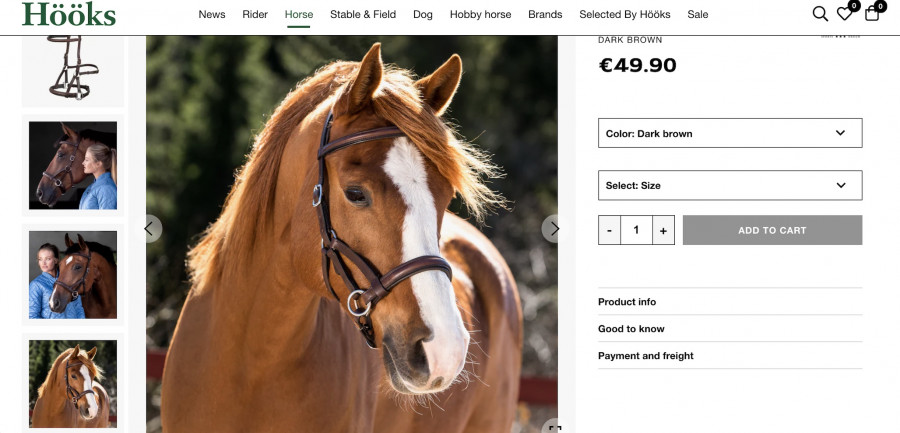The width and height of the screenshot is (900, 433).
Task: Click the Hööks logo
Action: coord(69,14)
